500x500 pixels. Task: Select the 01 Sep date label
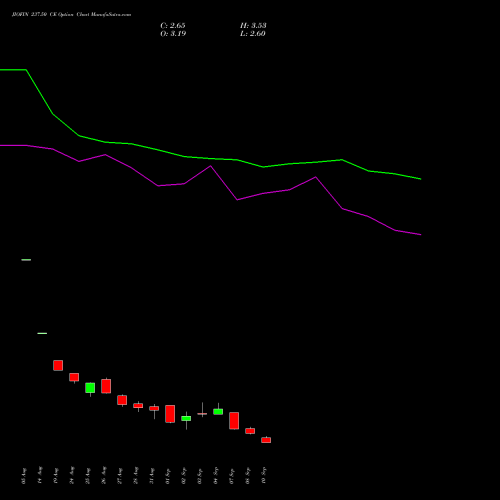point(168,476)
